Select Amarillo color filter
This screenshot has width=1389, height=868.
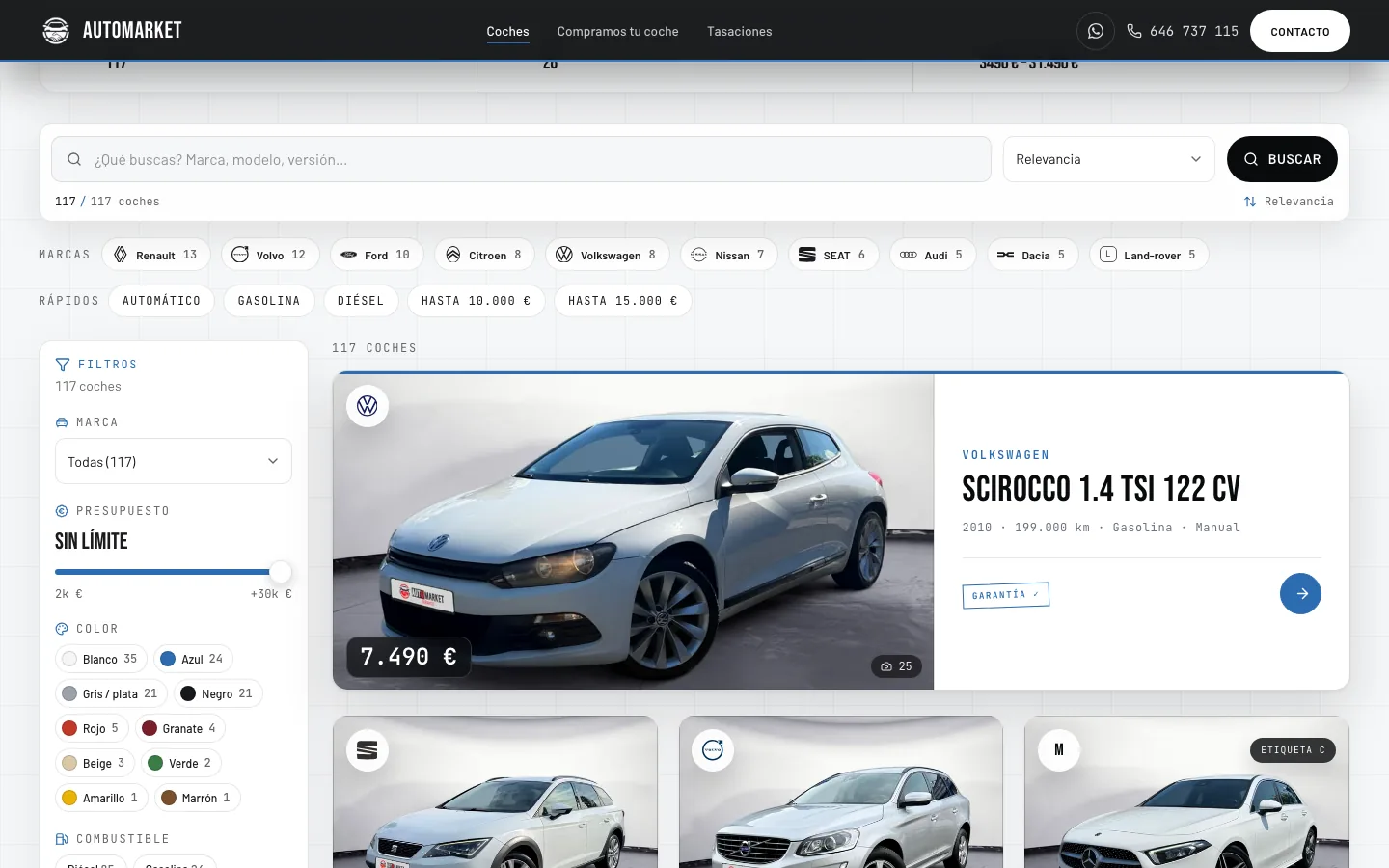[101, 798]
